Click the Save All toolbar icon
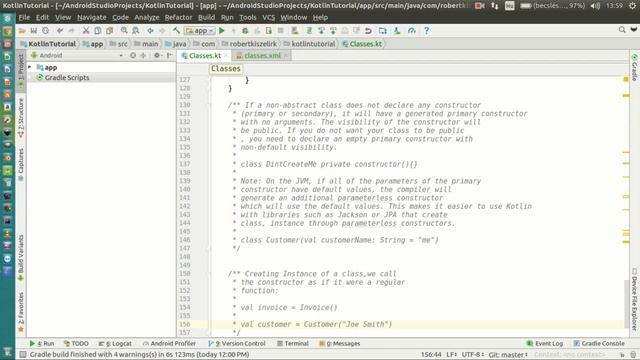The image size is (640, 360). (x=33, y=31)
